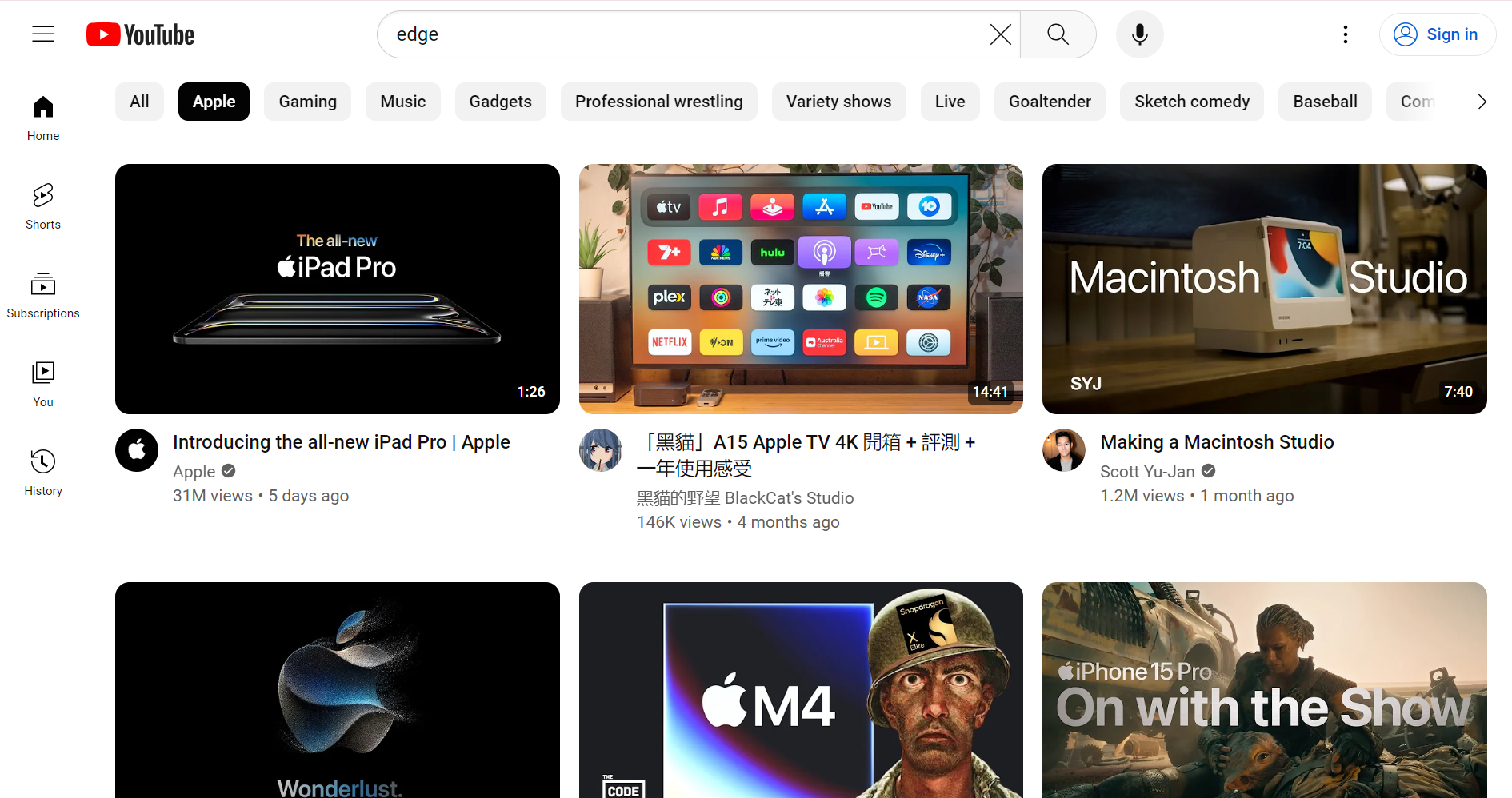Play the Apple M4 thumbnail
Viewport: 1512px width, 798px height.
click(x=801, y=690)
